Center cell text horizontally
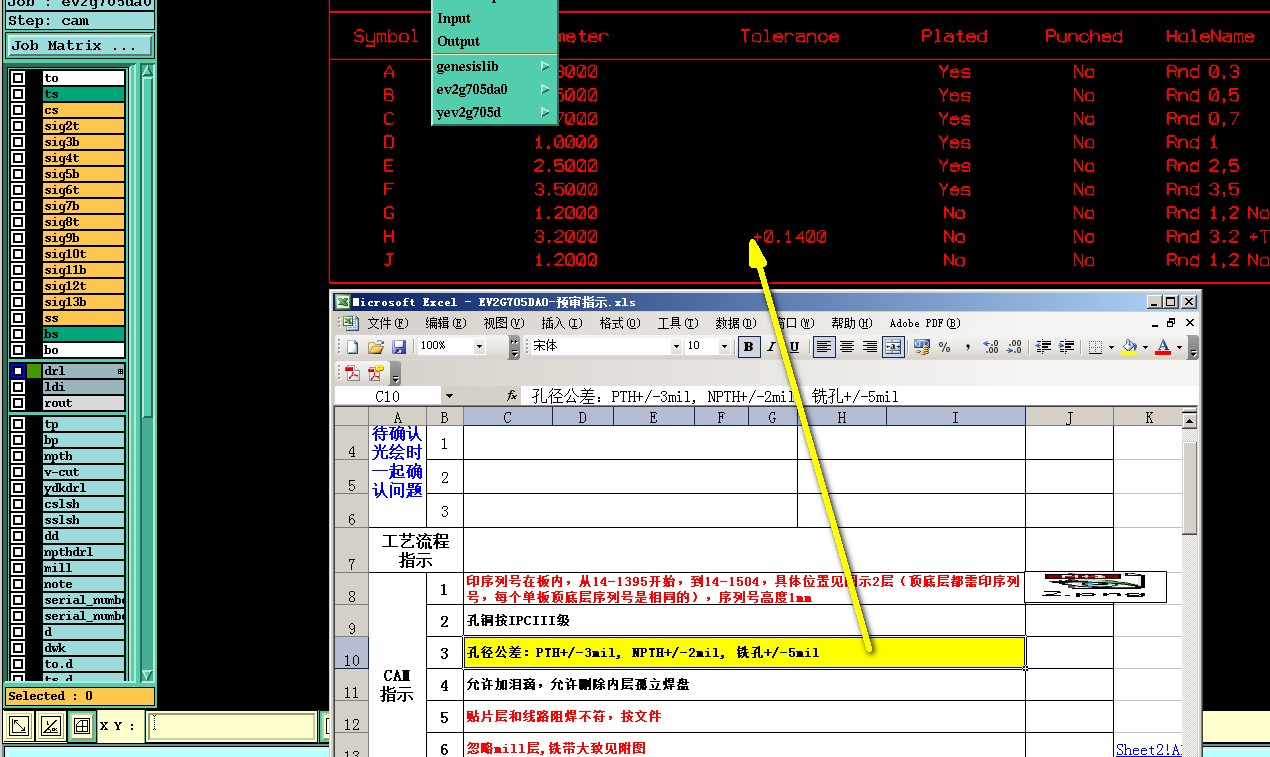This screenshot has width=1270, height=757. [847, 347]
